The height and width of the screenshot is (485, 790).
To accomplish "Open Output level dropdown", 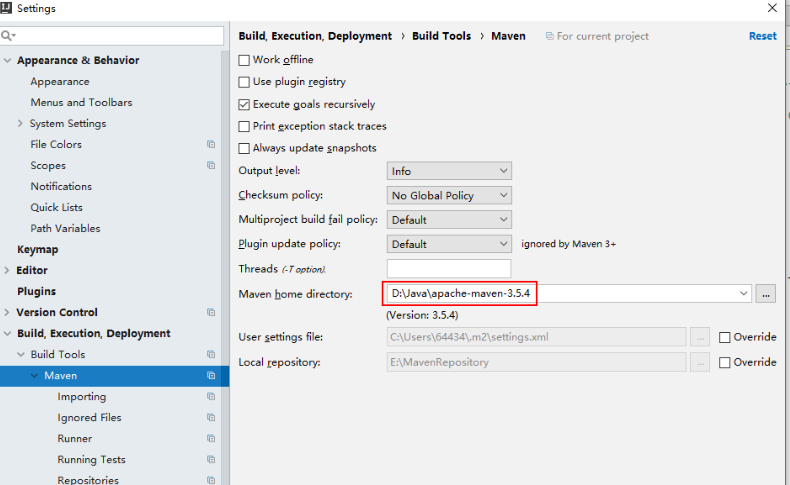I will (449, 171).
